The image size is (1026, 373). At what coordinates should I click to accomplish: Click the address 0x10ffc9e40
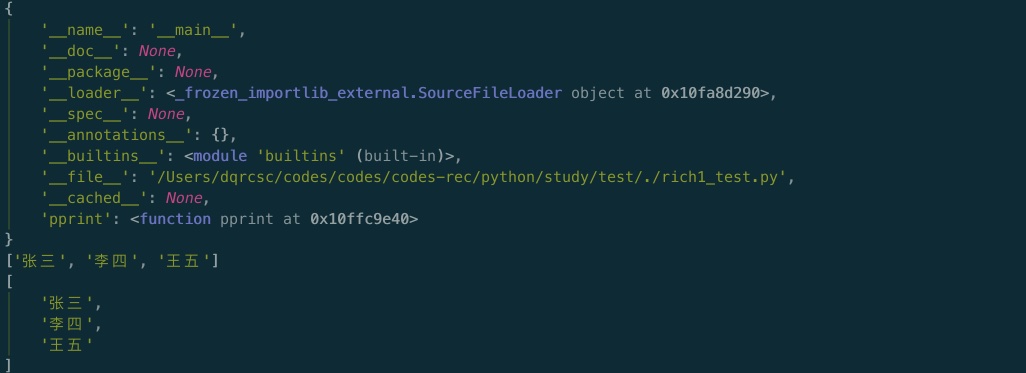[359, 219]
